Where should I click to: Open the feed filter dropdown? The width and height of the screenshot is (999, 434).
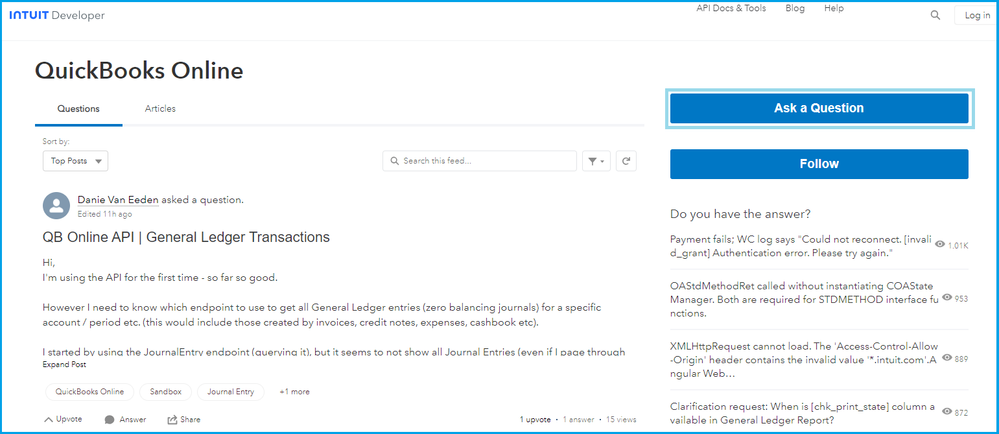click(x=596, y=160)
